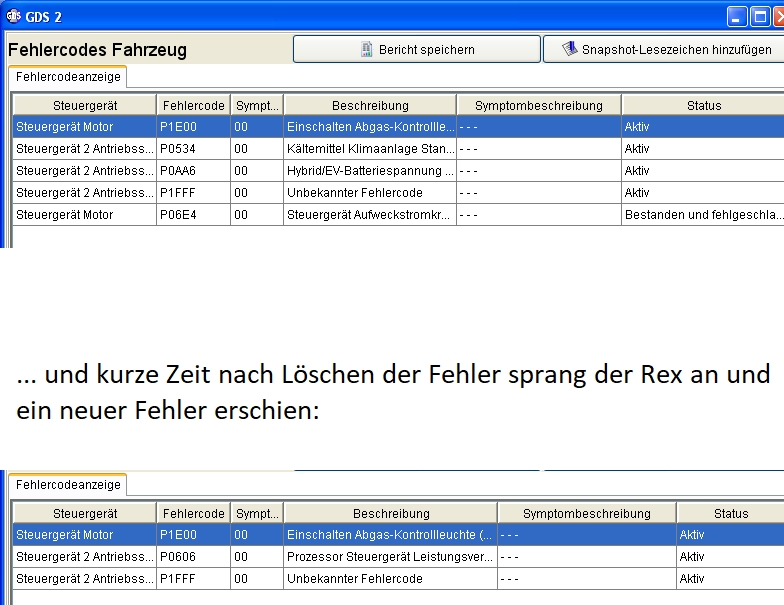Open the lower Fehlercodeanzeige tab
Viewport: 784px width, 605px height.
(68, 485)
